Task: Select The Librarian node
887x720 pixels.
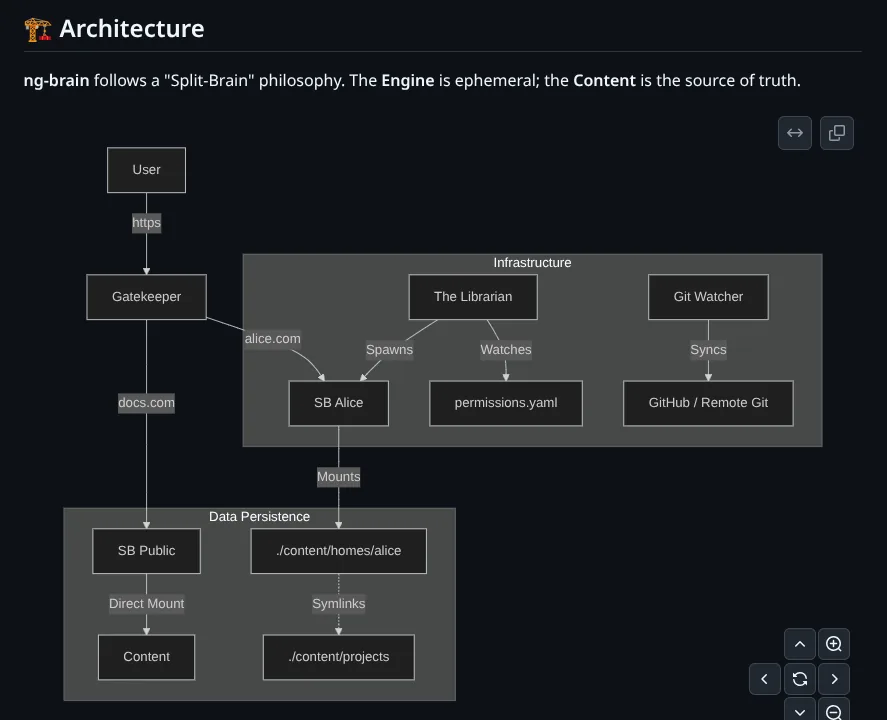Action: pos(472,296)
